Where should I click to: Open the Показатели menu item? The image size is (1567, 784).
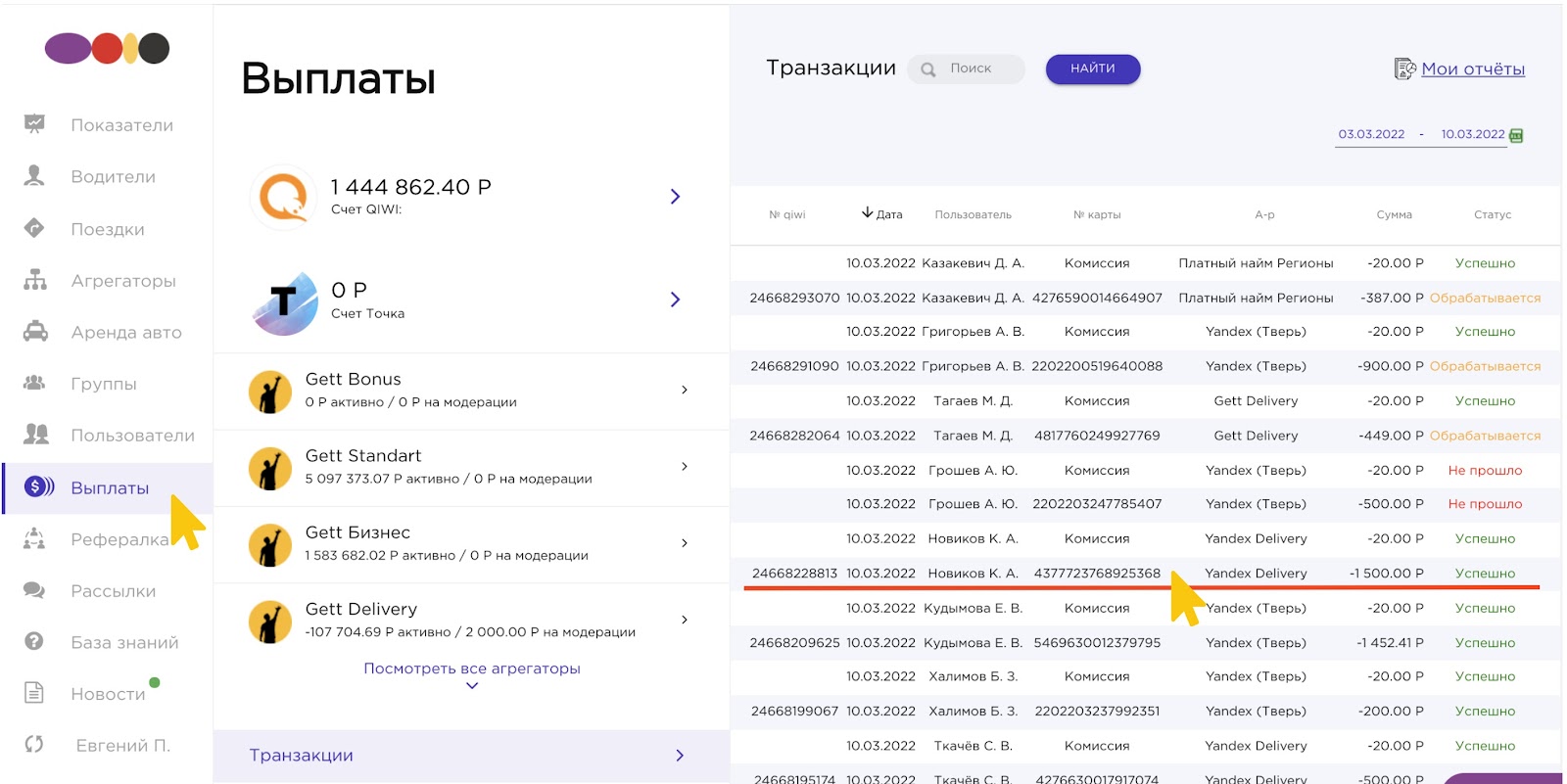point(121,125)
